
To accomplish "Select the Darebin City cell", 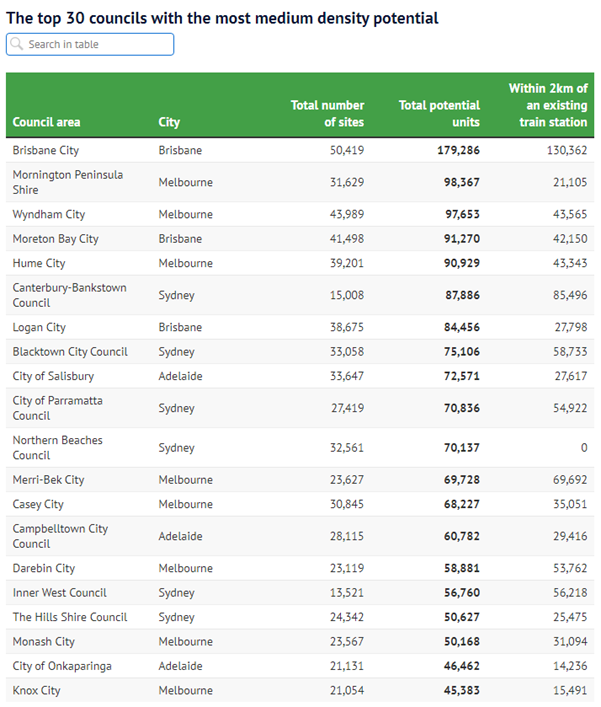I will 44,568.
